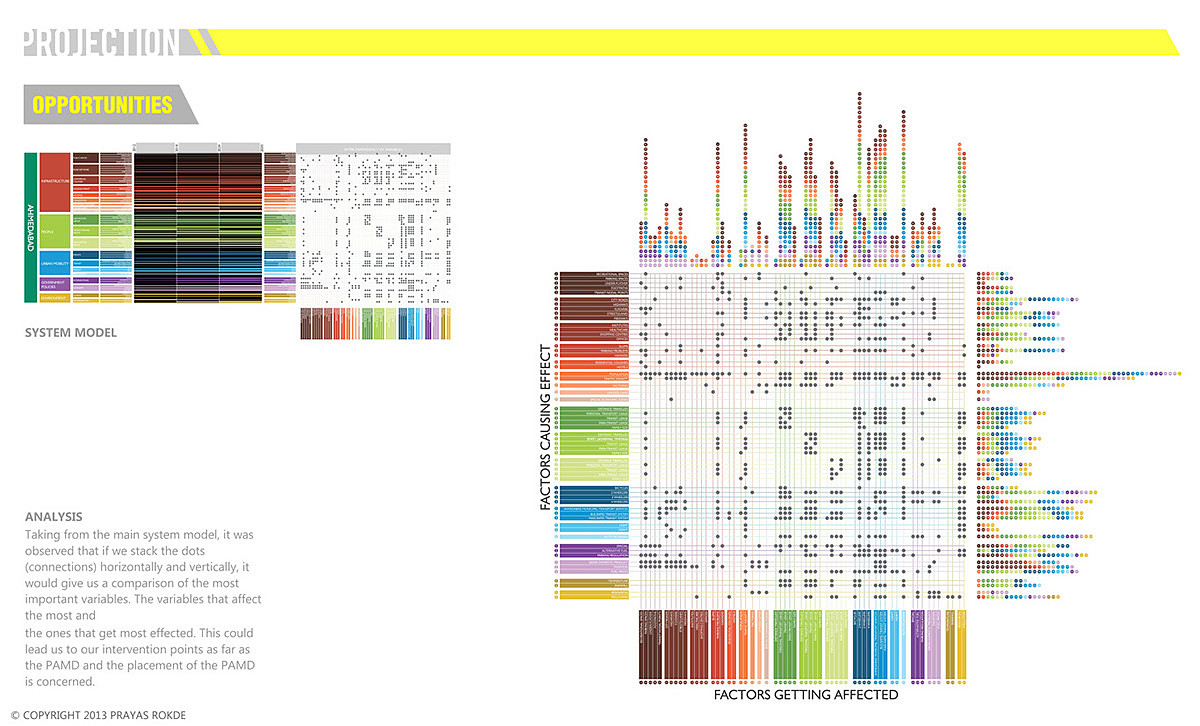Viewport: 1200px width, 726px height.
Task: Select the yellow ENVIRONMENT block
Action: pos(55,298)
